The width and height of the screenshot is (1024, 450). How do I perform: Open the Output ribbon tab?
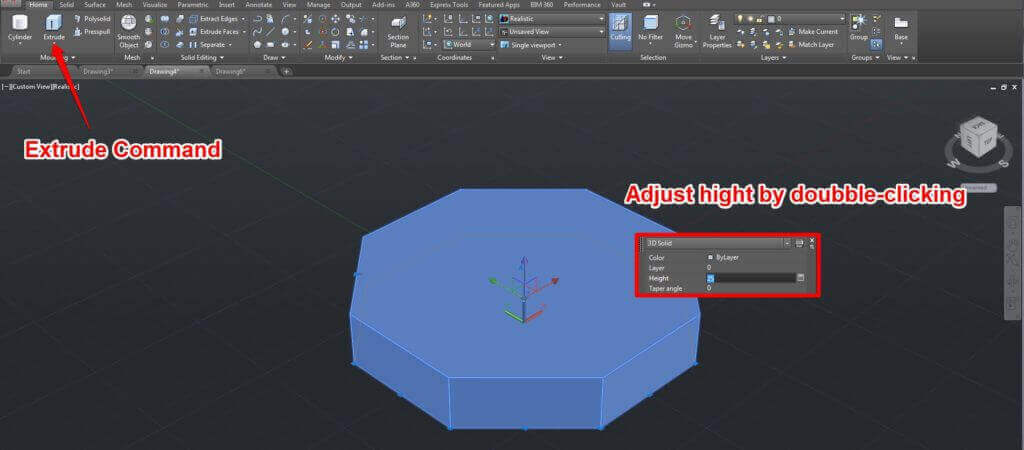click(x=351, y=5)
